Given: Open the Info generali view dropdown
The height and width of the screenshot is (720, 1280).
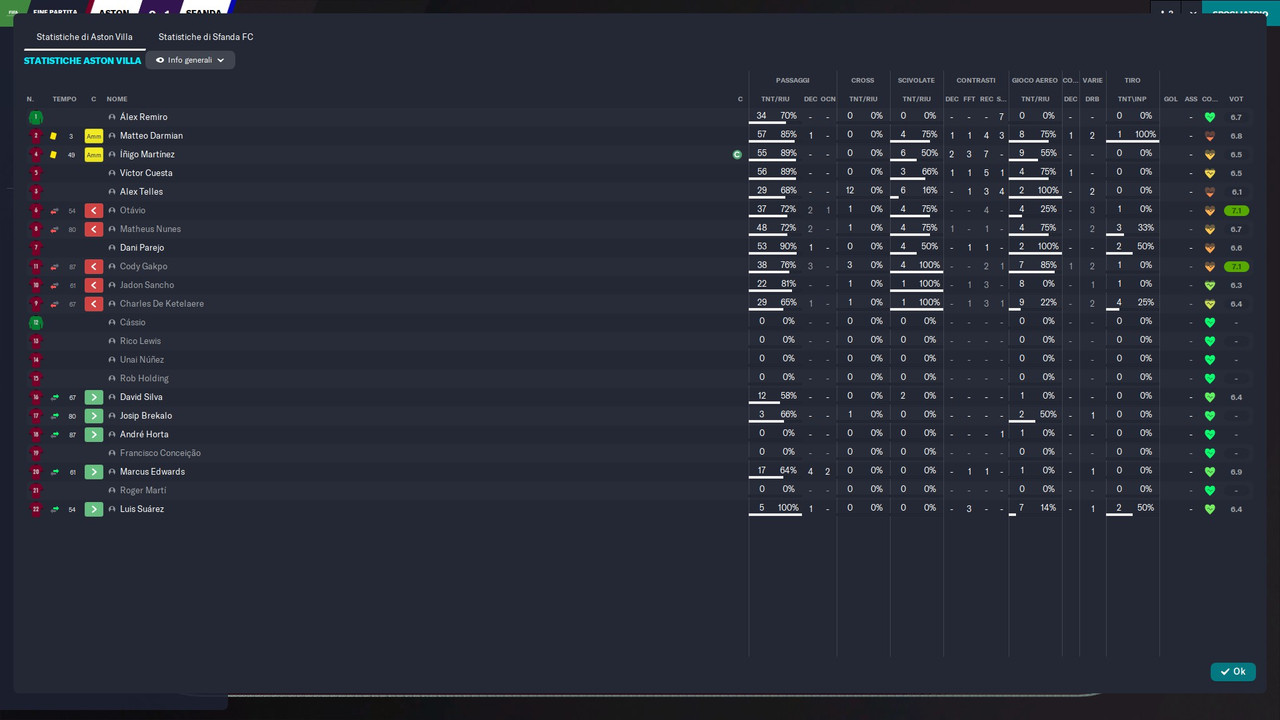Looking at the screenshot, I should pos(190,60).
